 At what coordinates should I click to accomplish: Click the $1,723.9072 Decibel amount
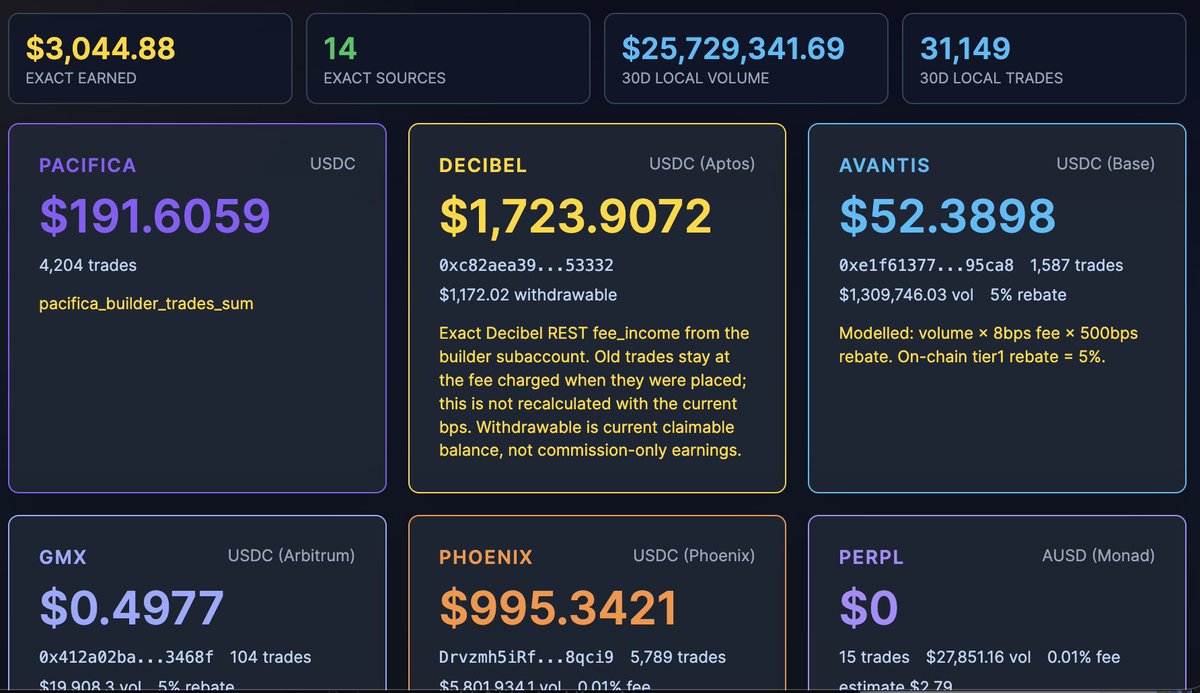point(576,216)
